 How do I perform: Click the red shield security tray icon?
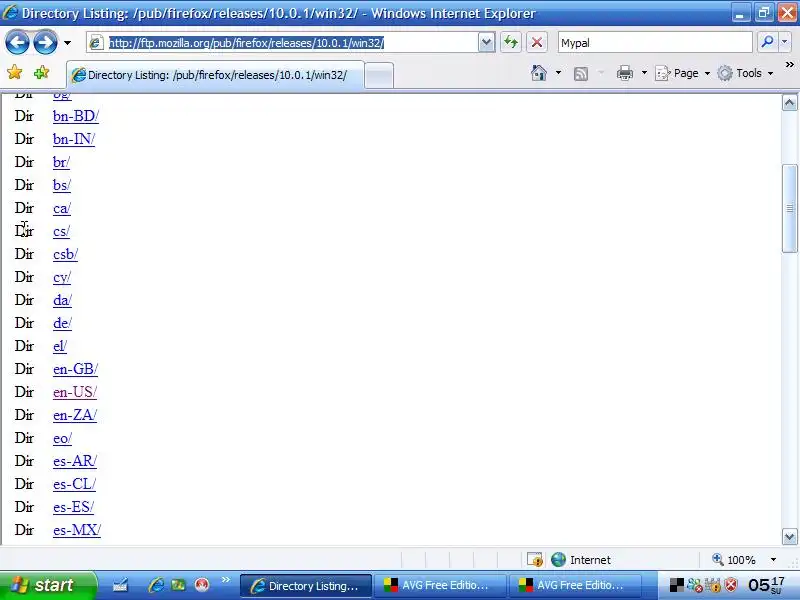tap(731, 585)
